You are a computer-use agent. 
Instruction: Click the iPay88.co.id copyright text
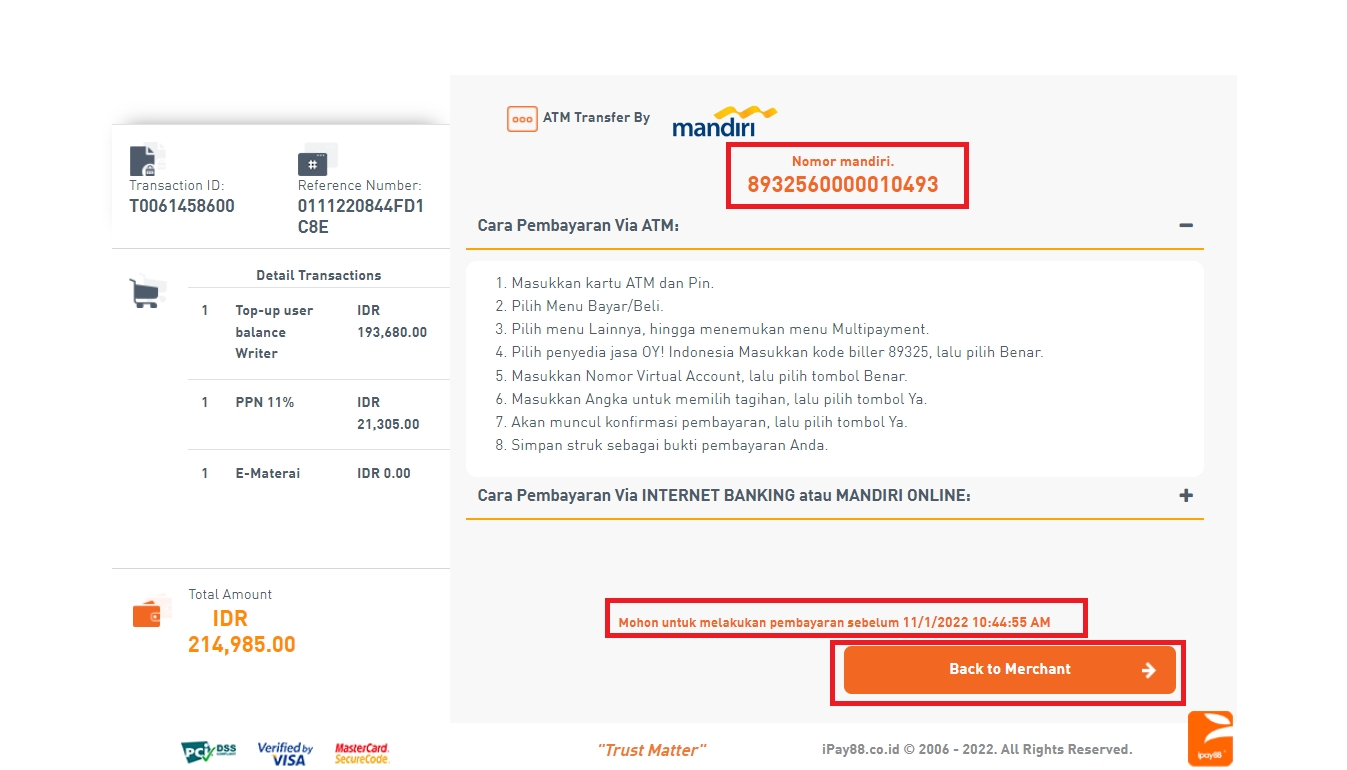coord(976,750)
